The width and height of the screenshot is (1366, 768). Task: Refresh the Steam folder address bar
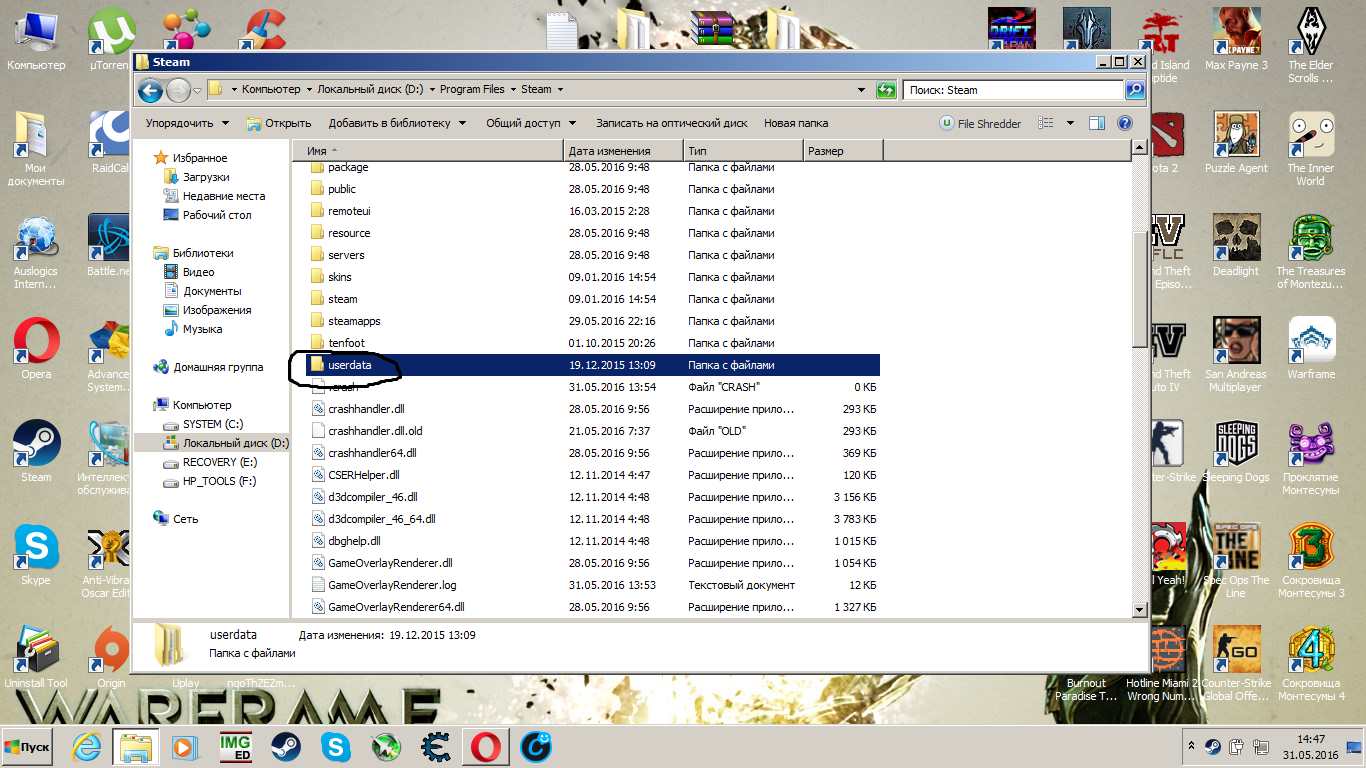click(886, 90)
